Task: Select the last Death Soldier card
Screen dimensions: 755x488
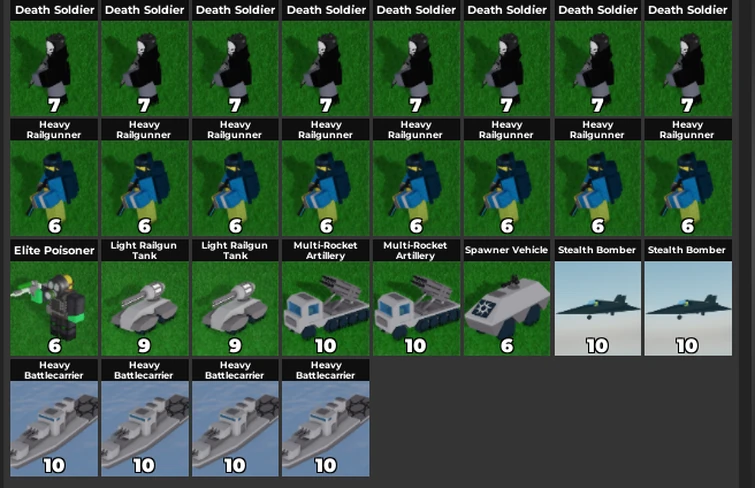Action: click(x=688, y=58)
